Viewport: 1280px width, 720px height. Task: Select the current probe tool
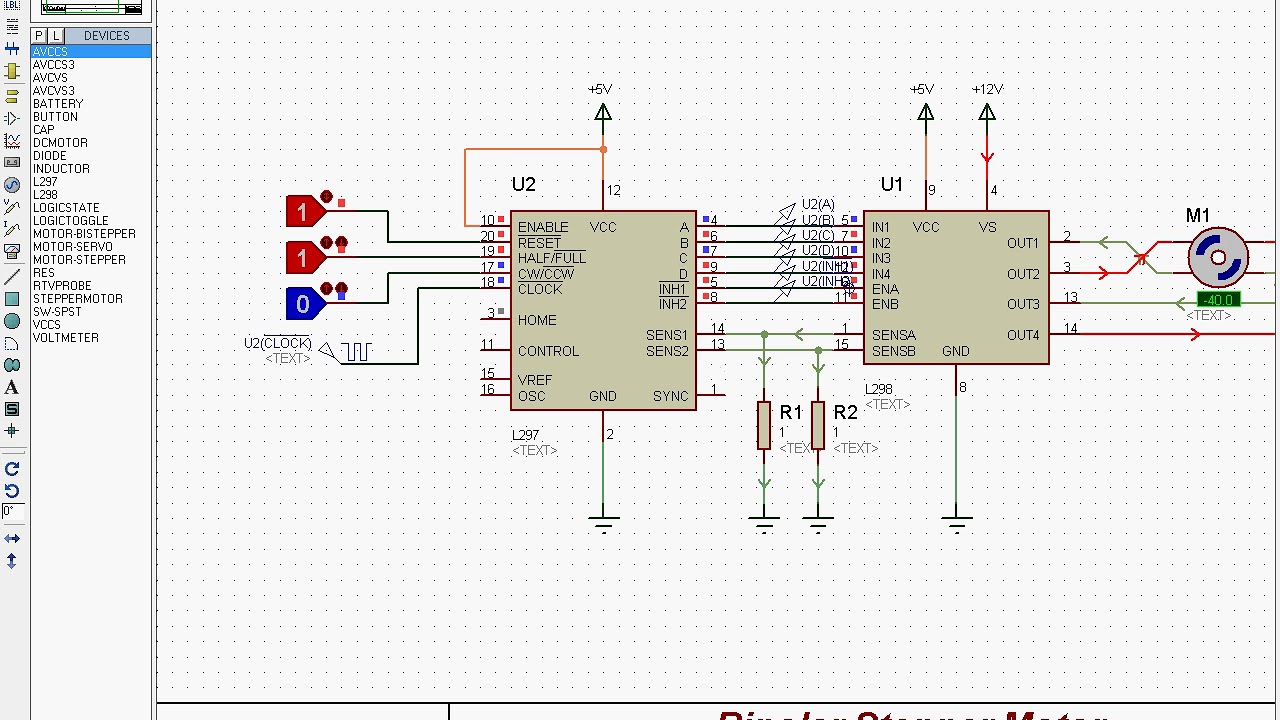coord(12,229)
